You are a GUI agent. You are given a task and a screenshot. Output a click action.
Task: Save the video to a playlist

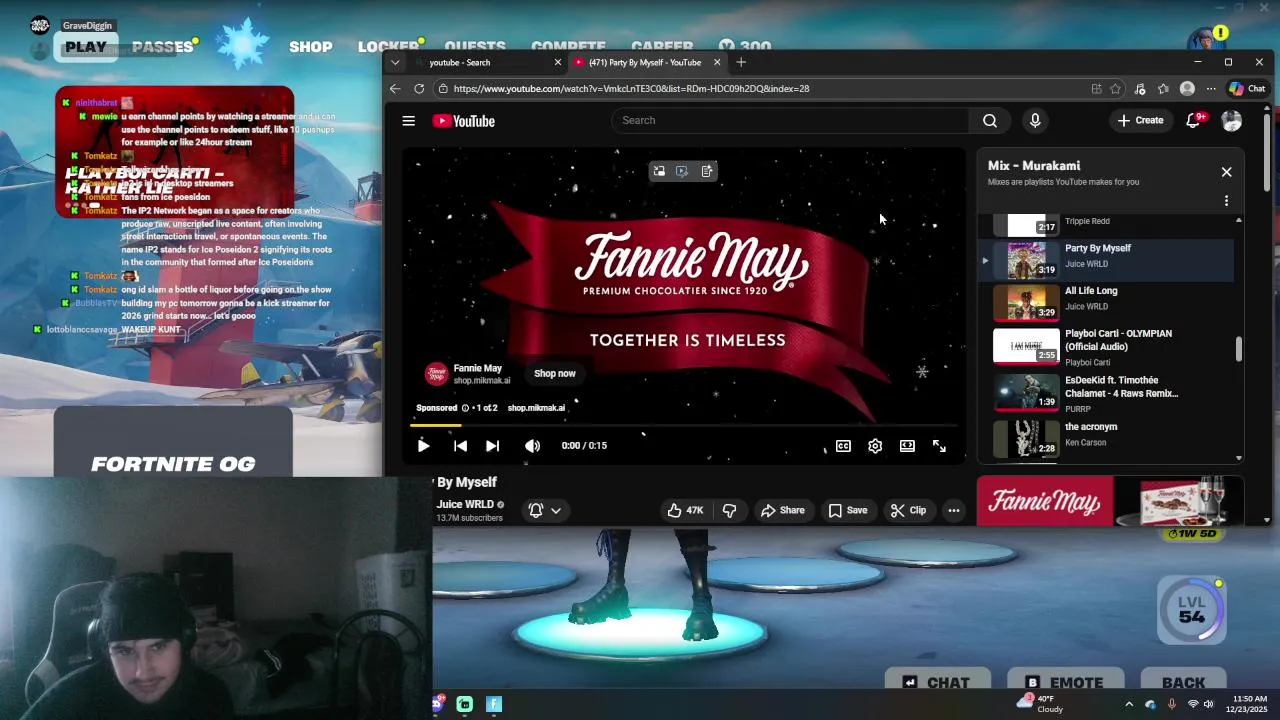pyautogui.click(x=847, y=510)
